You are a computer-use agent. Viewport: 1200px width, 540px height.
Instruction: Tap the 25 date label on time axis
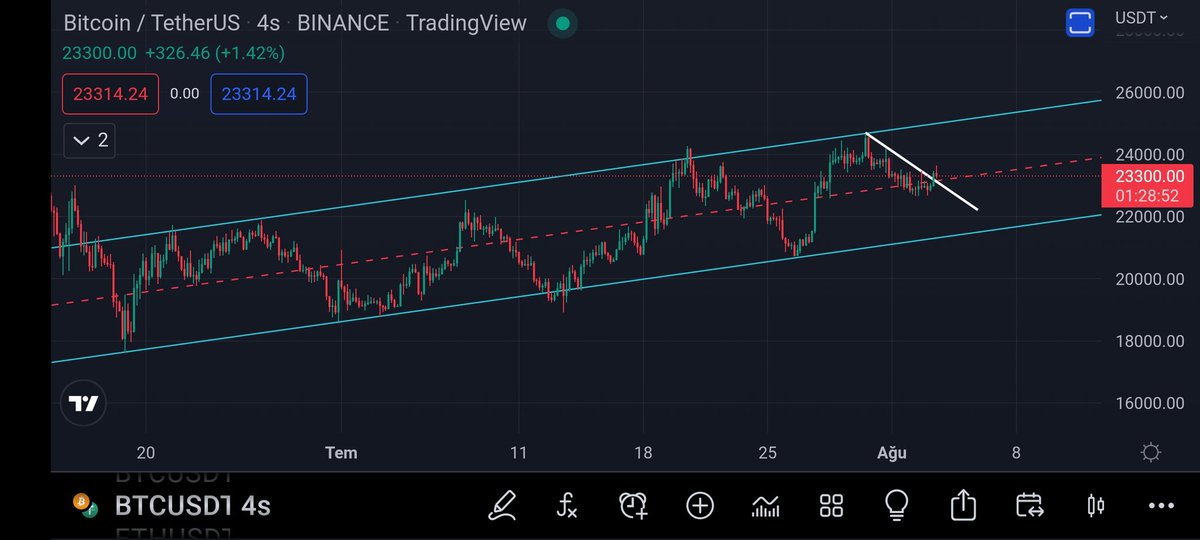tap(767, 453)
